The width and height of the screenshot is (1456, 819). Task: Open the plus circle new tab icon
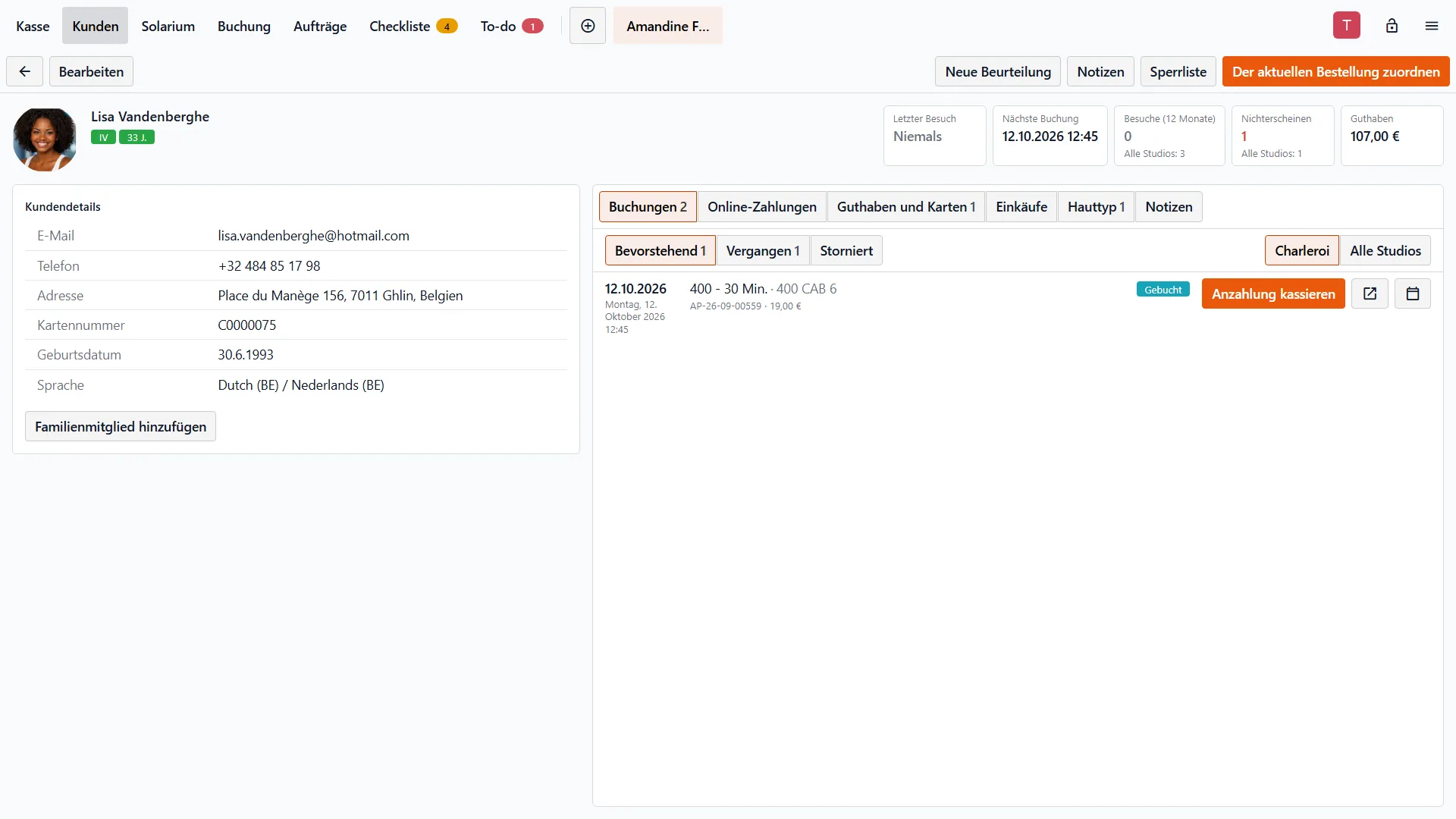coord(588,26)
